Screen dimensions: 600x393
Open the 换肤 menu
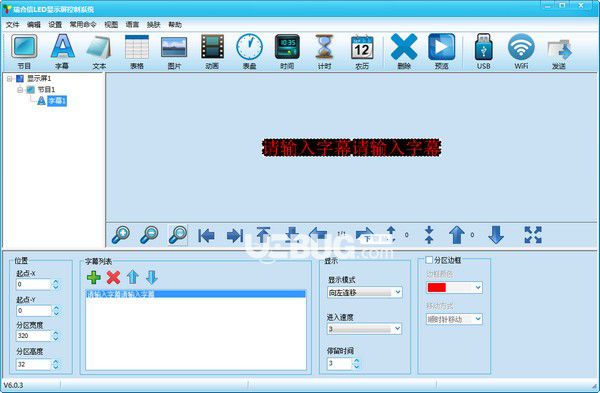[153, 24]
